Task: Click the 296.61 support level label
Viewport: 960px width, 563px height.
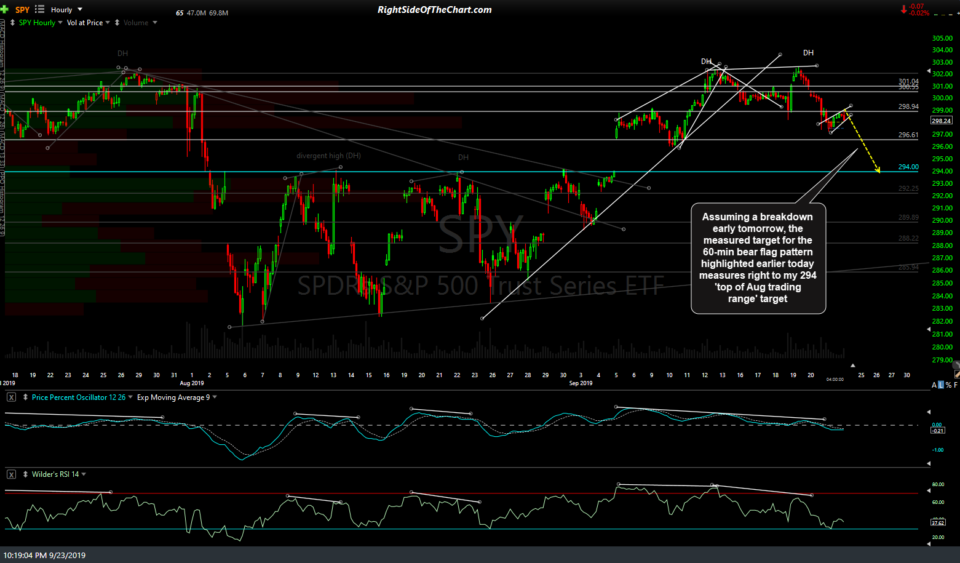Action: (908, 135)
